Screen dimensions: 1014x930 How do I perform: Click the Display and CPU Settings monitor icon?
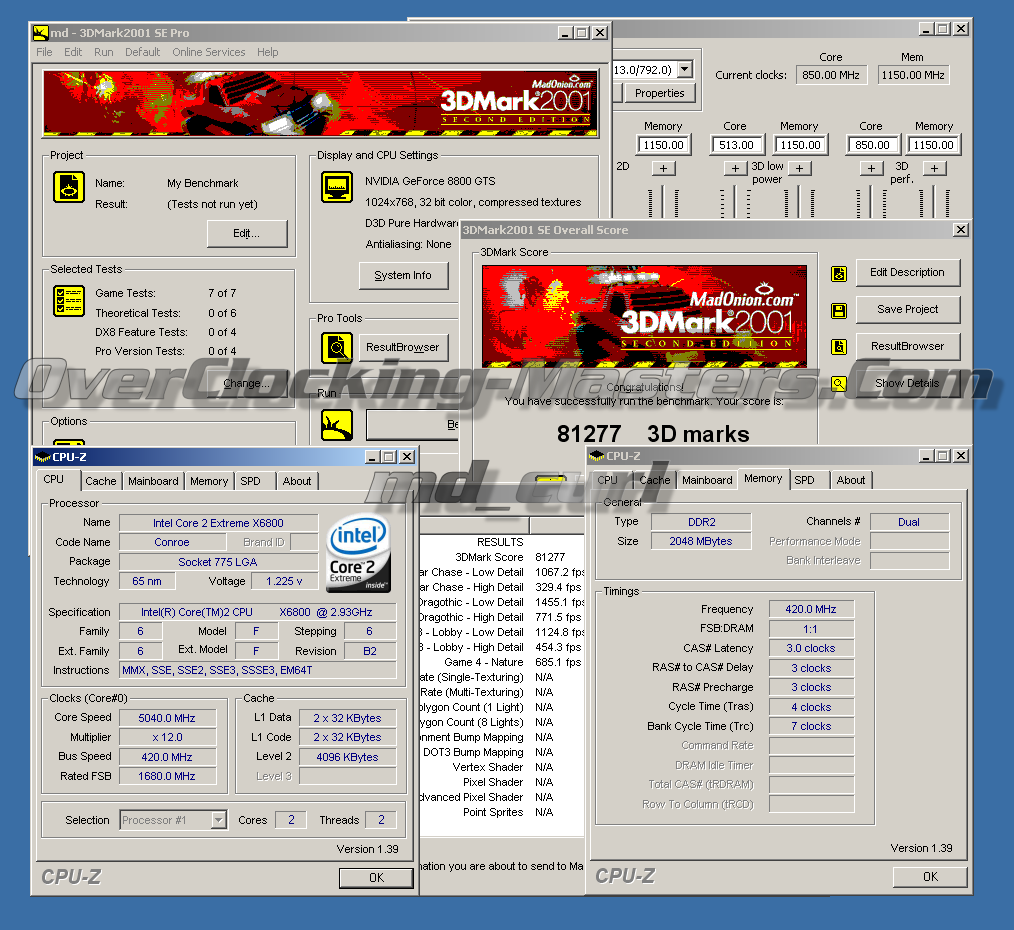pyautogui.click(x=337, y=188)
